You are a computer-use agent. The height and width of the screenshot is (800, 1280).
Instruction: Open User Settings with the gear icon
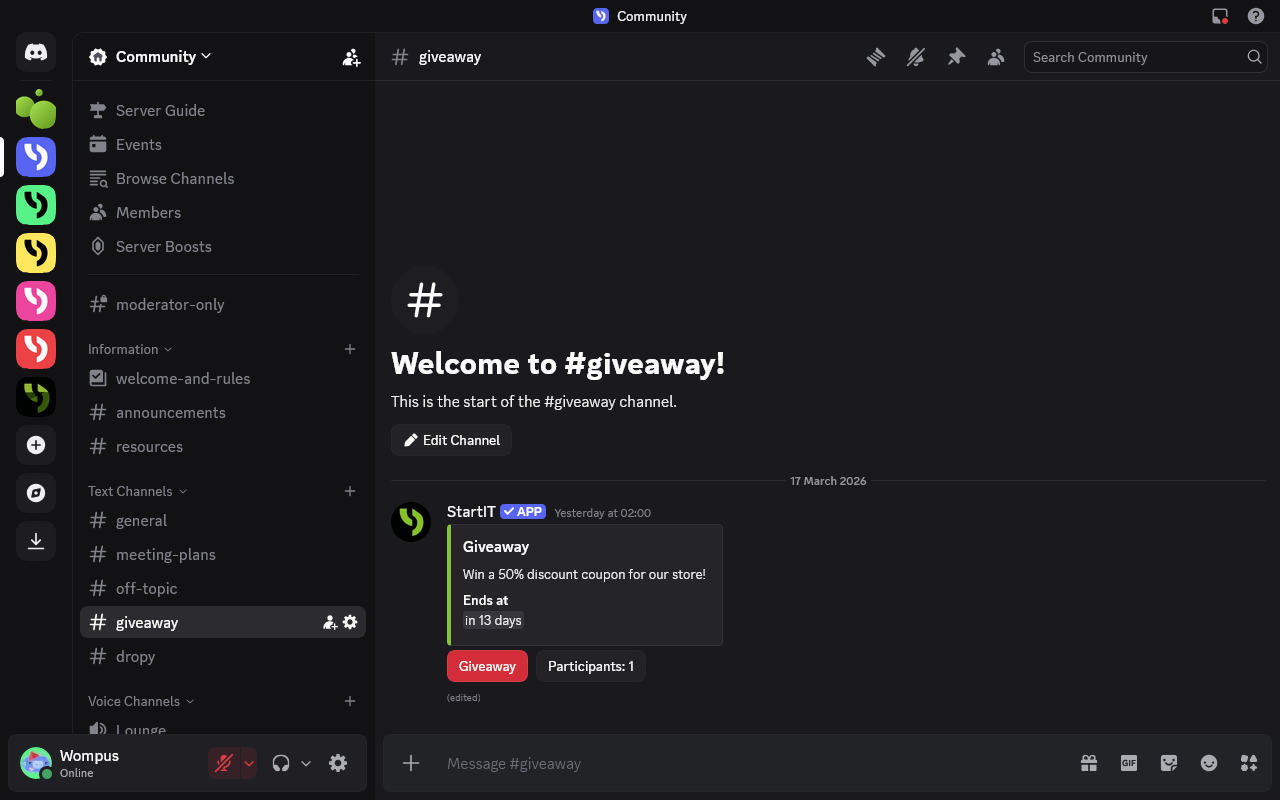tap(338, 762)
